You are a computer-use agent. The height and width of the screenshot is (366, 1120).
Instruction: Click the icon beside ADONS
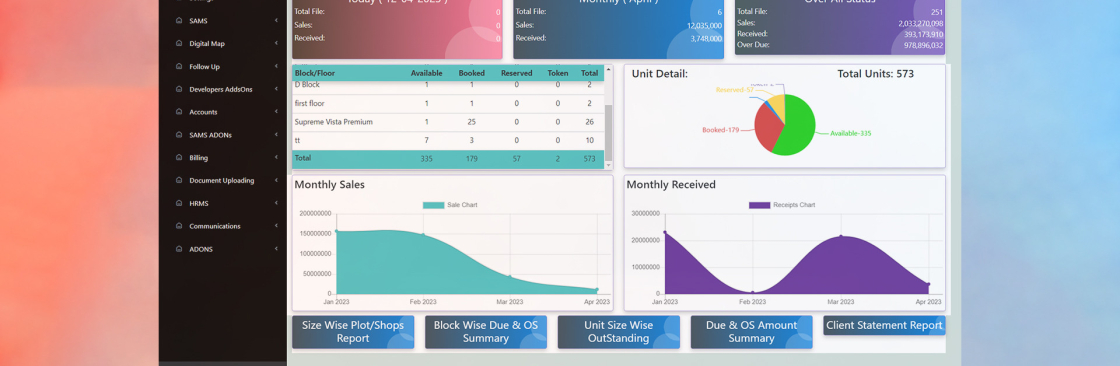click(x=179, y=249)
